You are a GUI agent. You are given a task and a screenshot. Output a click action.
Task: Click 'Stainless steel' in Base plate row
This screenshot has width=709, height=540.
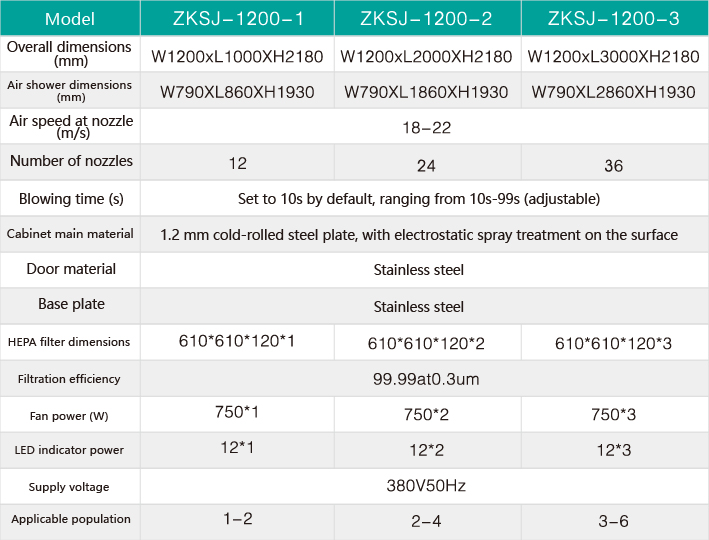pyautogui.click(x=419, y=307)
